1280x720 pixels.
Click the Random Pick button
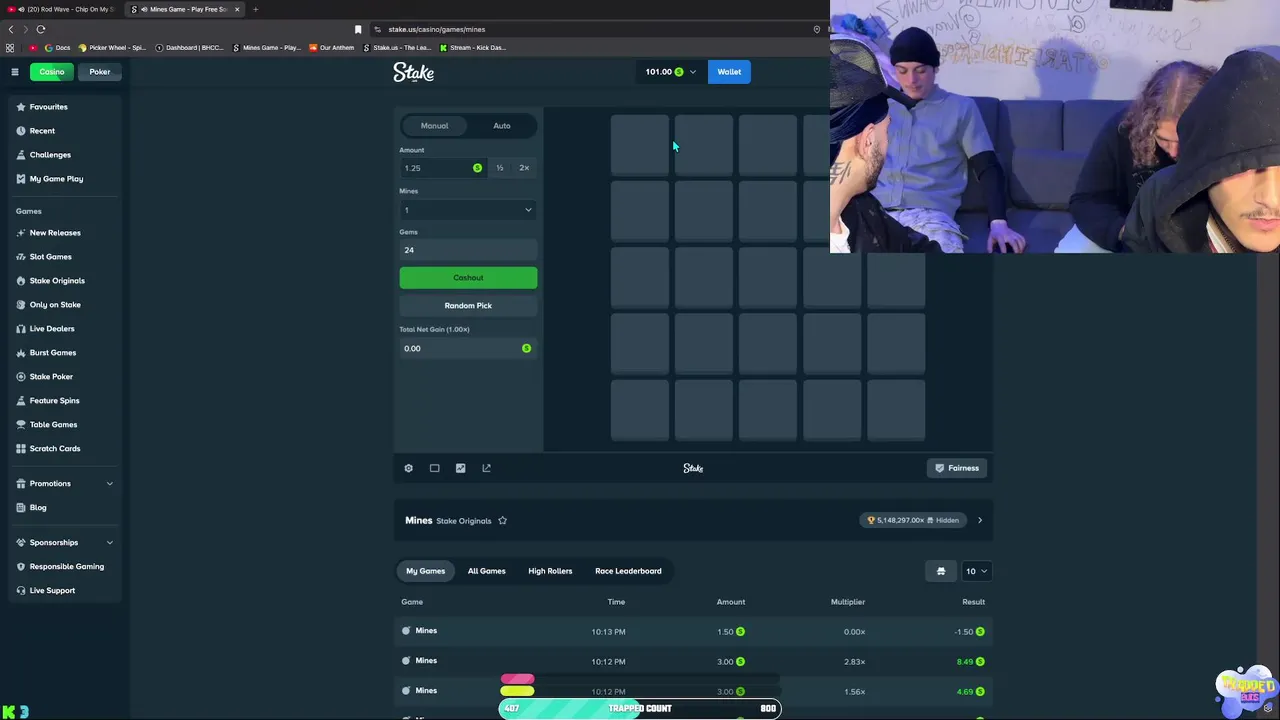[468, 306]
